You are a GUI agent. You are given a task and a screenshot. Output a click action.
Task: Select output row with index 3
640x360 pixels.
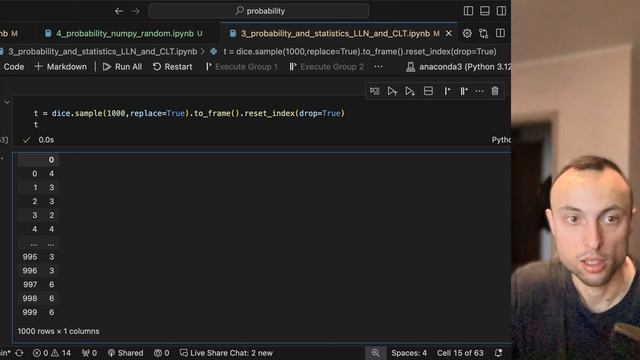point(38,215)
